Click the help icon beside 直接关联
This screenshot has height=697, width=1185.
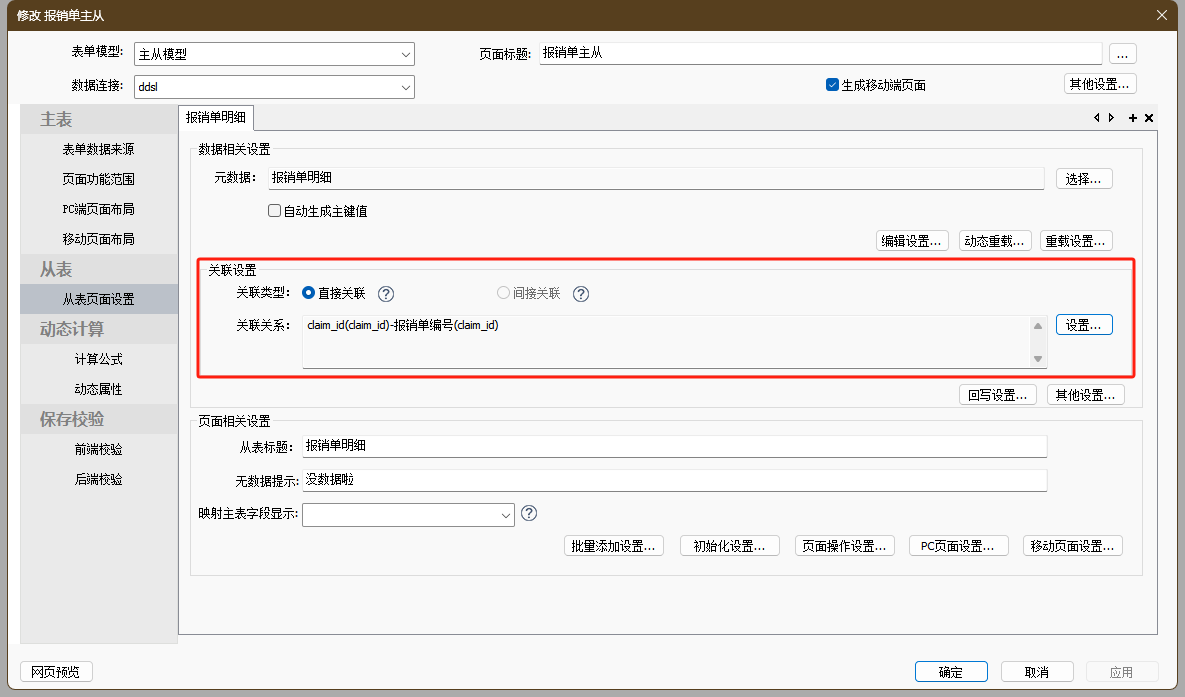pos(386,294)
